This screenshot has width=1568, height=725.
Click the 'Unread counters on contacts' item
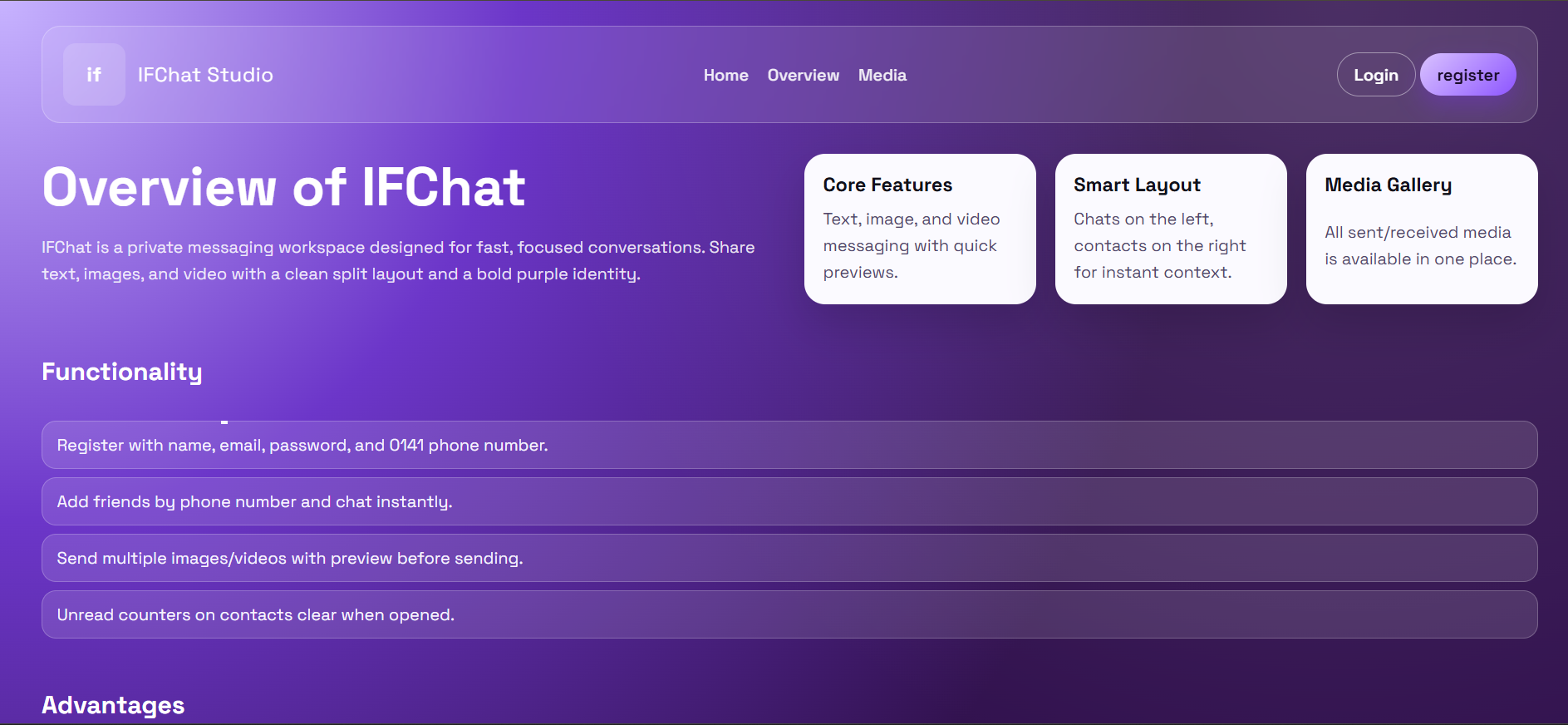point(255,614)
